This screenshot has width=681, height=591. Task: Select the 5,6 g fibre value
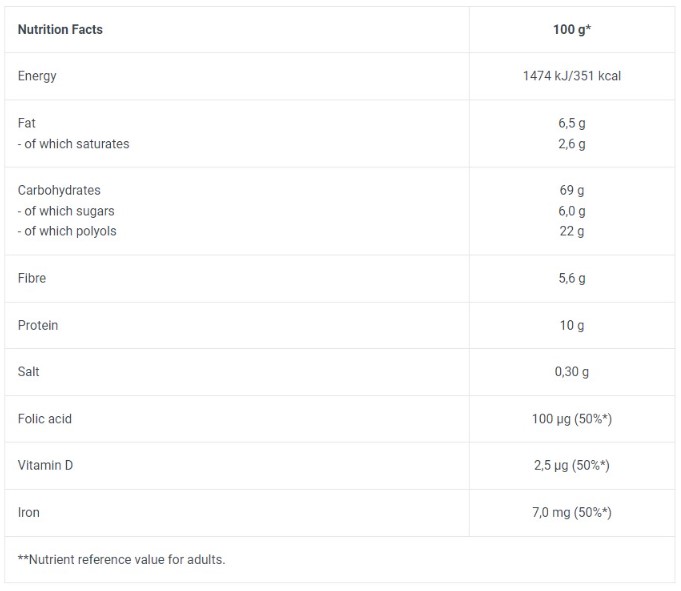tap(571, 278)
